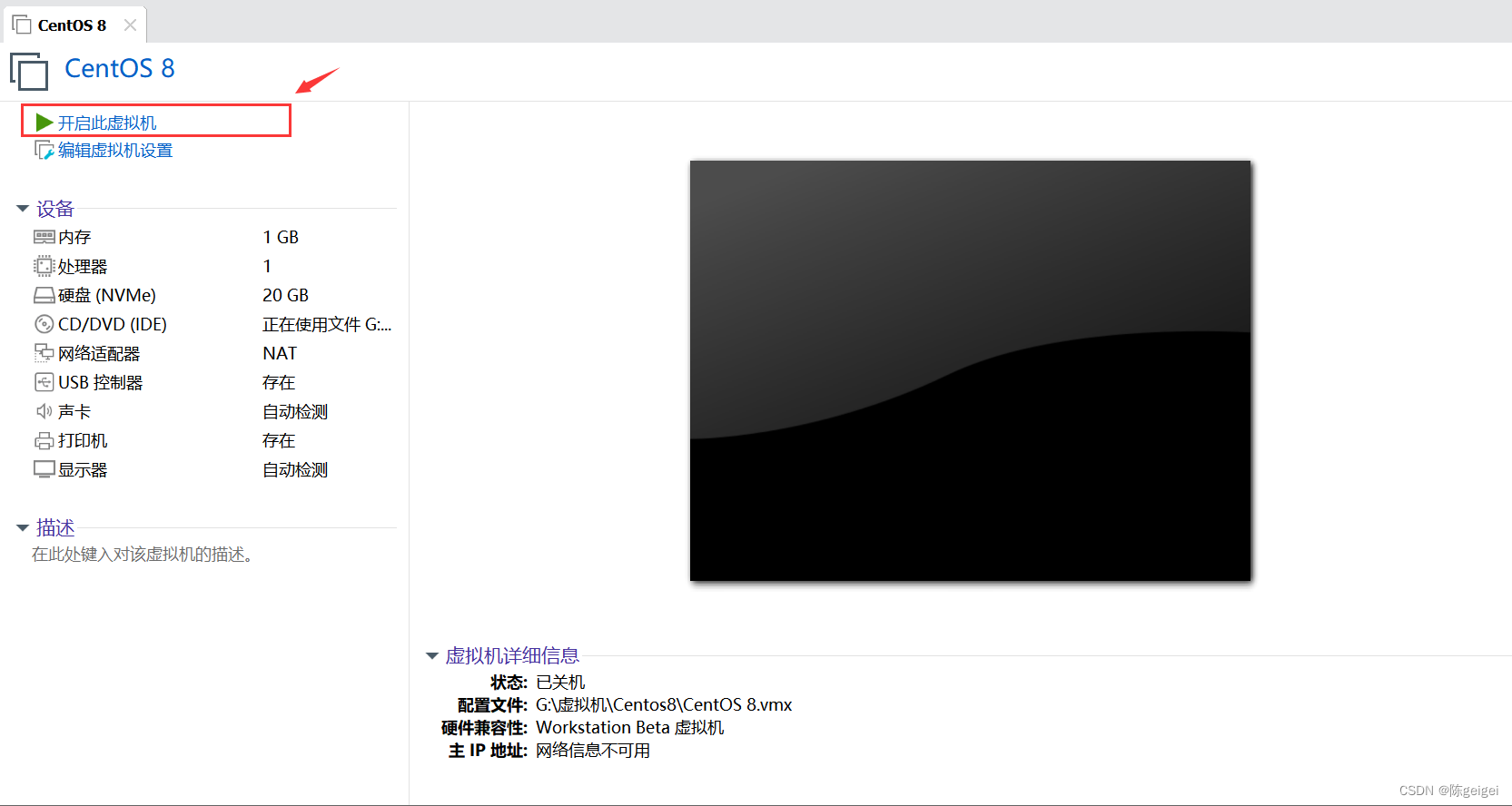Click the network adapter (网络适配器) icon

pos(44,353)
